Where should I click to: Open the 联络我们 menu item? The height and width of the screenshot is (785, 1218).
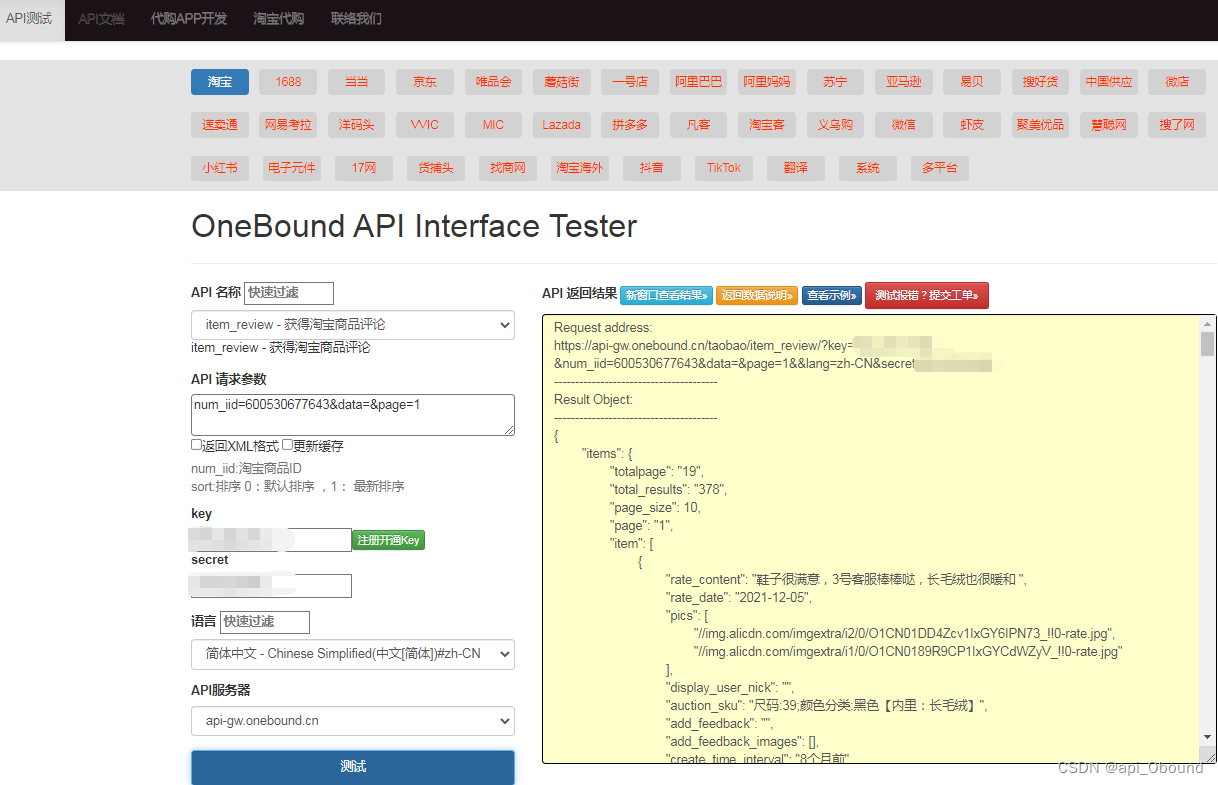(x=356, y=19)
